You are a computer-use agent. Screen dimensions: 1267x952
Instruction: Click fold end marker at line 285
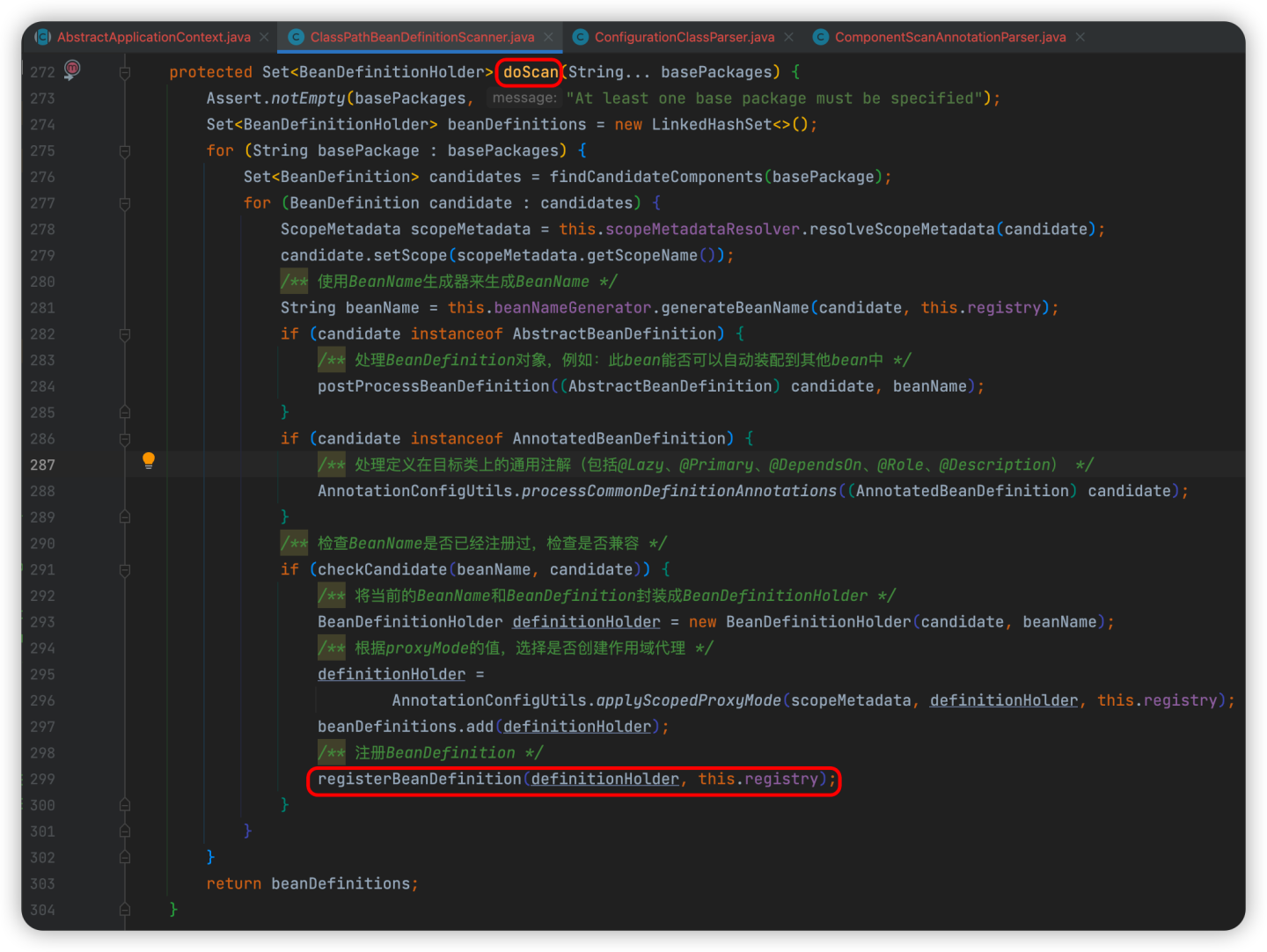click(125, 413)
